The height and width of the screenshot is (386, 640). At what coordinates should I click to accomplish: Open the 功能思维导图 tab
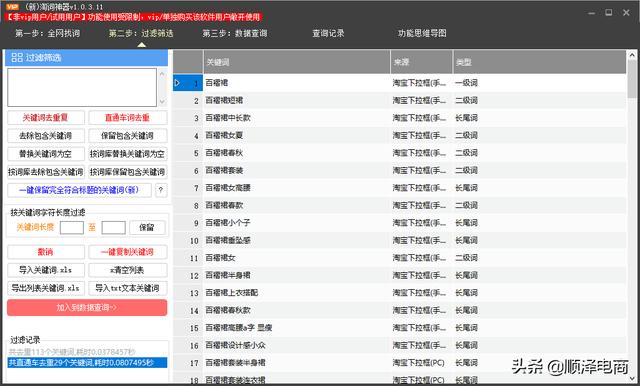[x=422, y=33]
